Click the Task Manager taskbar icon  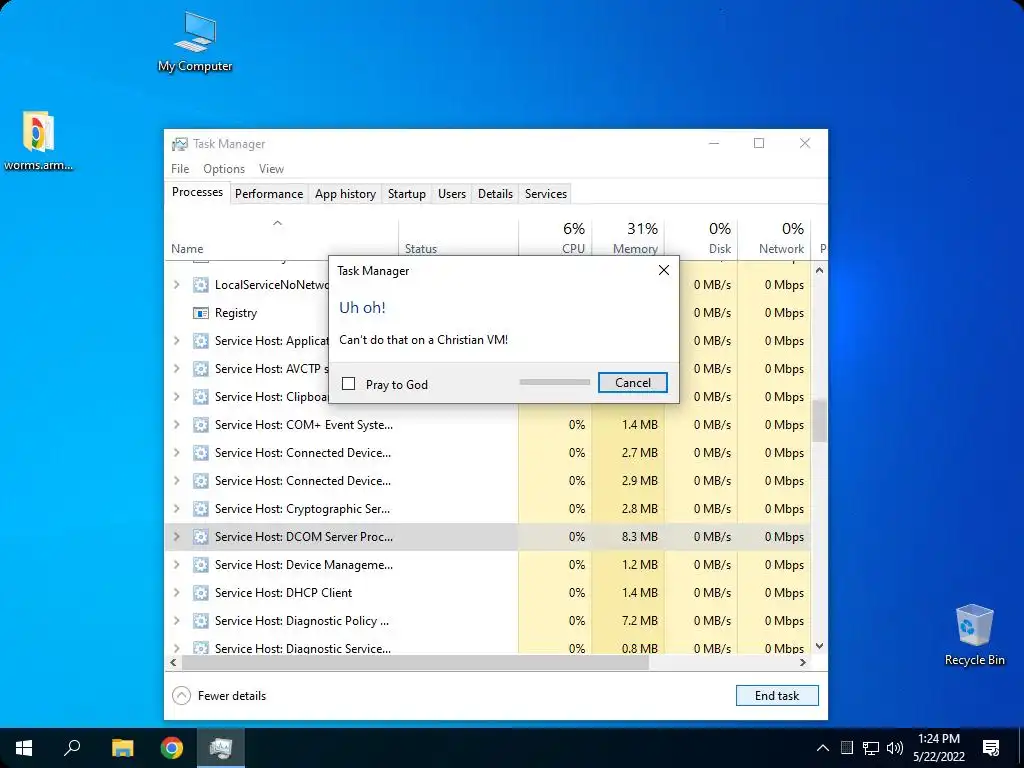click(x=221, y=748)
